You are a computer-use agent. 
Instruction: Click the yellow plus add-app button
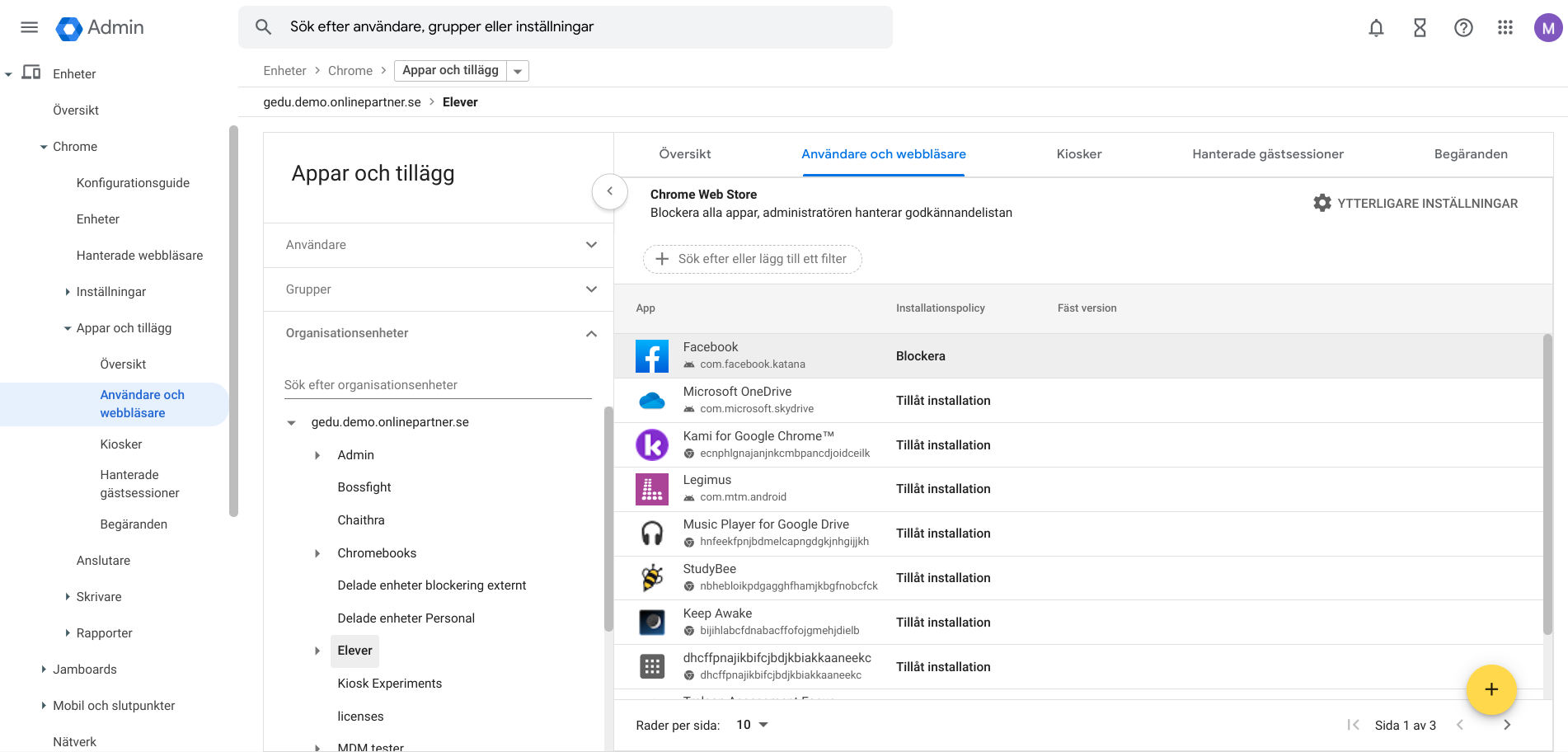1491,689
